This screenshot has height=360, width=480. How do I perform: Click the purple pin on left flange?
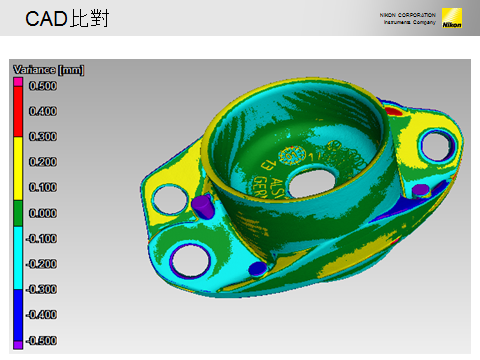tap(201, 207)
